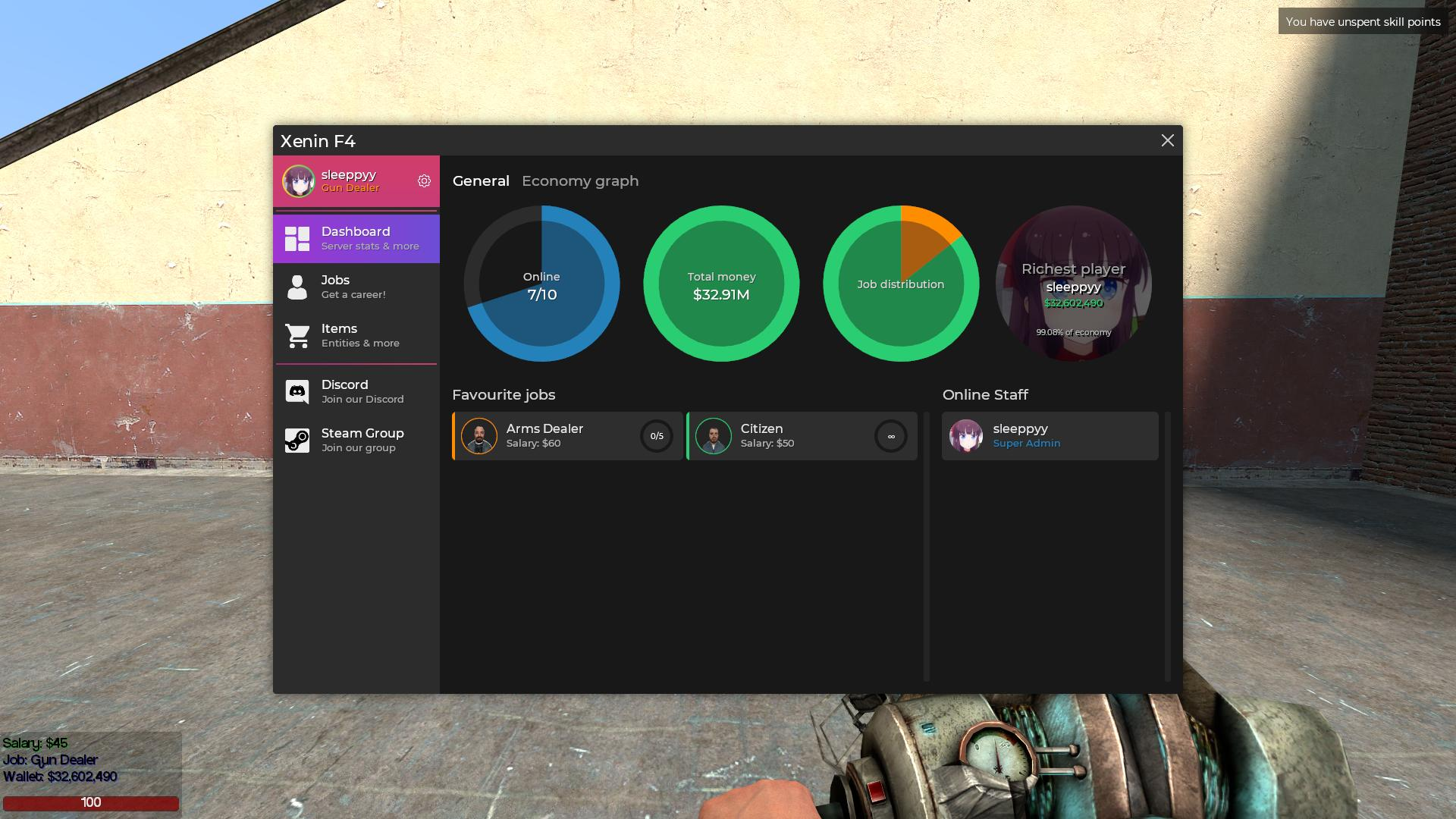Viewport: 1456px width, 819px height.
Task: Click the Items entities icon
Action: (x=297, y=335)
